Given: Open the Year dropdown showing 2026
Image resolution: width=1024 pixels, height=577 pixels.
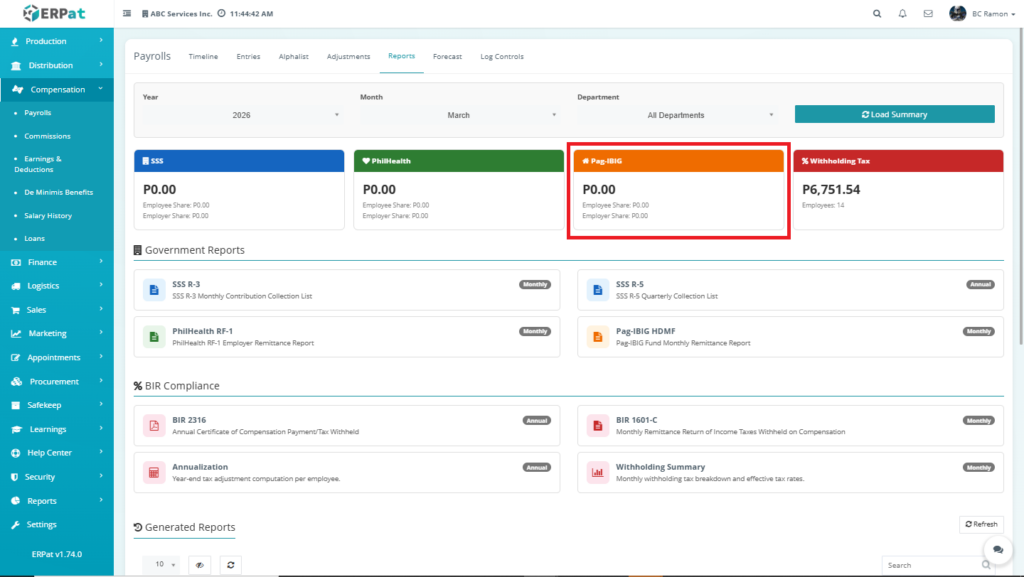Looking at the screenshot, I should [241, 115].
